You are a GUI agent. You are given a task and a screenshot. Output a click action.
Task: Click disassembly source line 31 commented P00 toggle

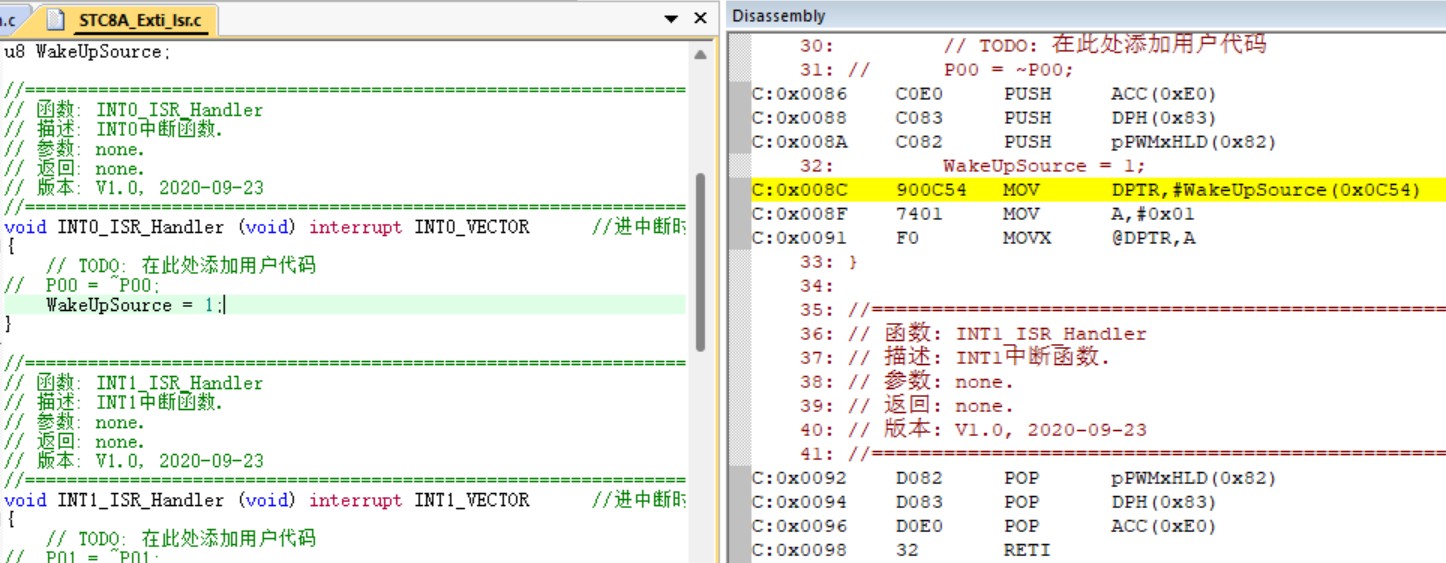(936, 70)
